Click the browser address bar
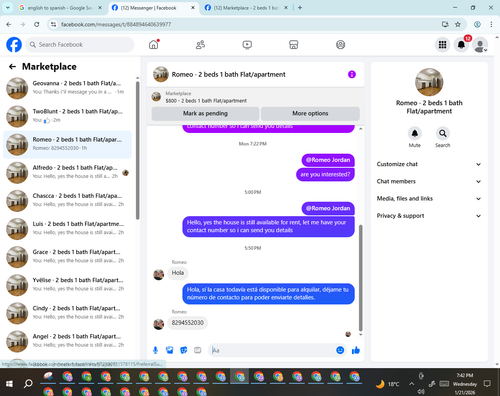Screen dimensions: 500x396 (x=247, y=24)
